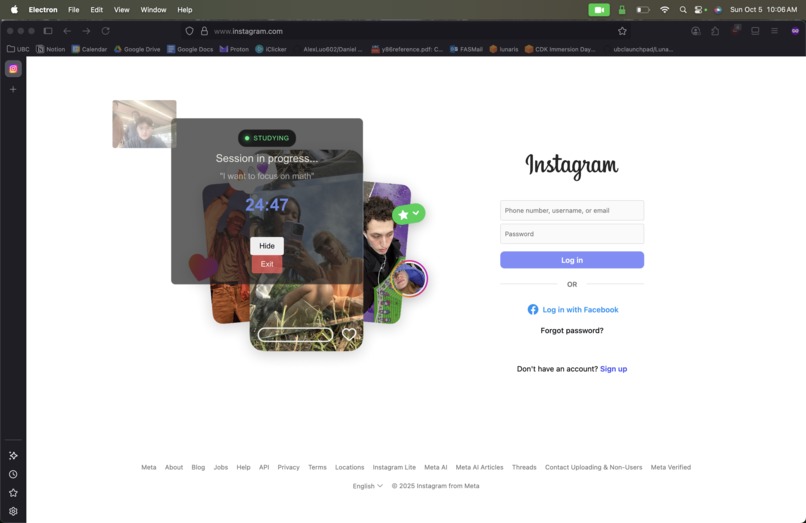Open the iClicker bookmark

271,49
